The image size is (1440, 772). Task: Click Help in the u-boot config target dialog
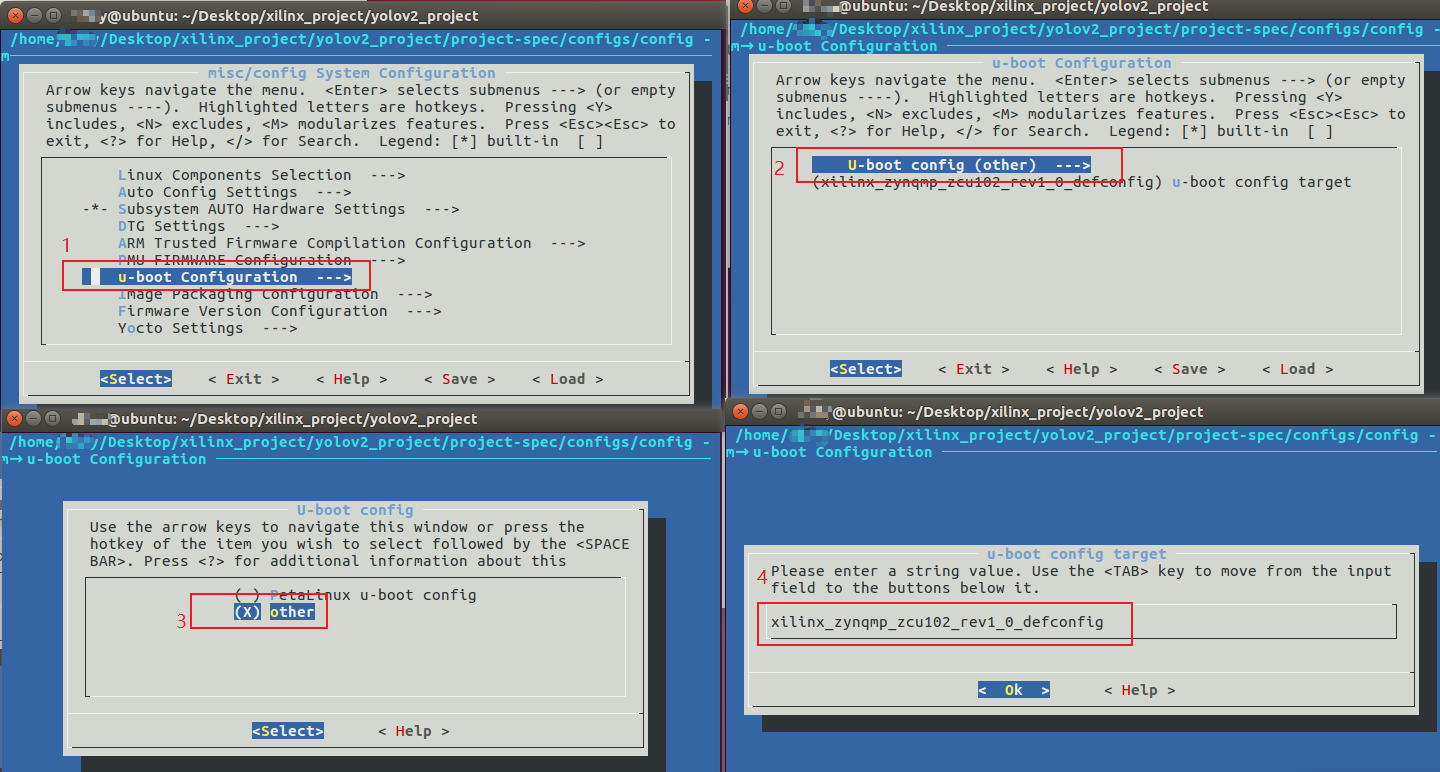[x=1140, y=690]
